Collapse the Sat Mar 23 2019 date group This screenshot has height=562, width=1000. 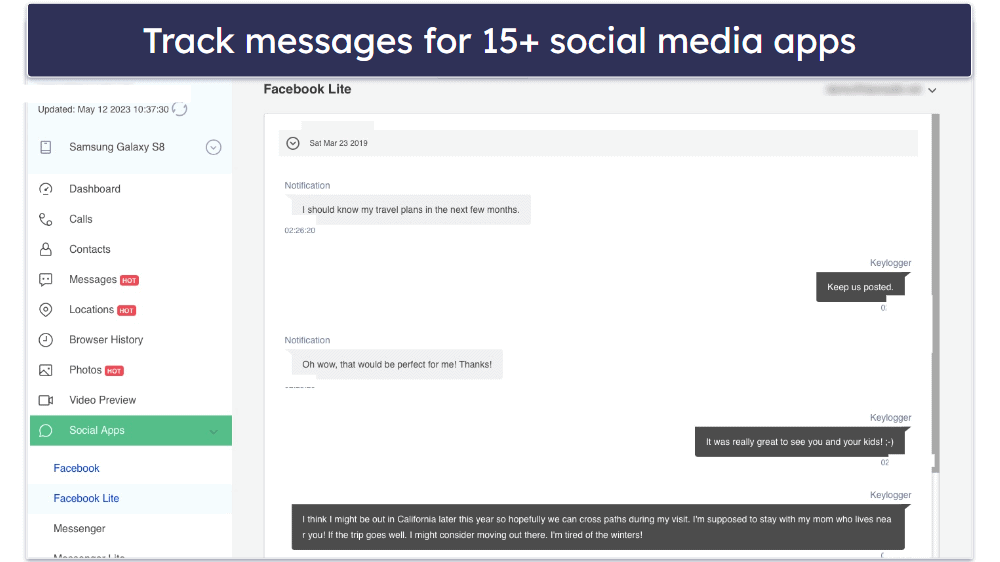293,144
